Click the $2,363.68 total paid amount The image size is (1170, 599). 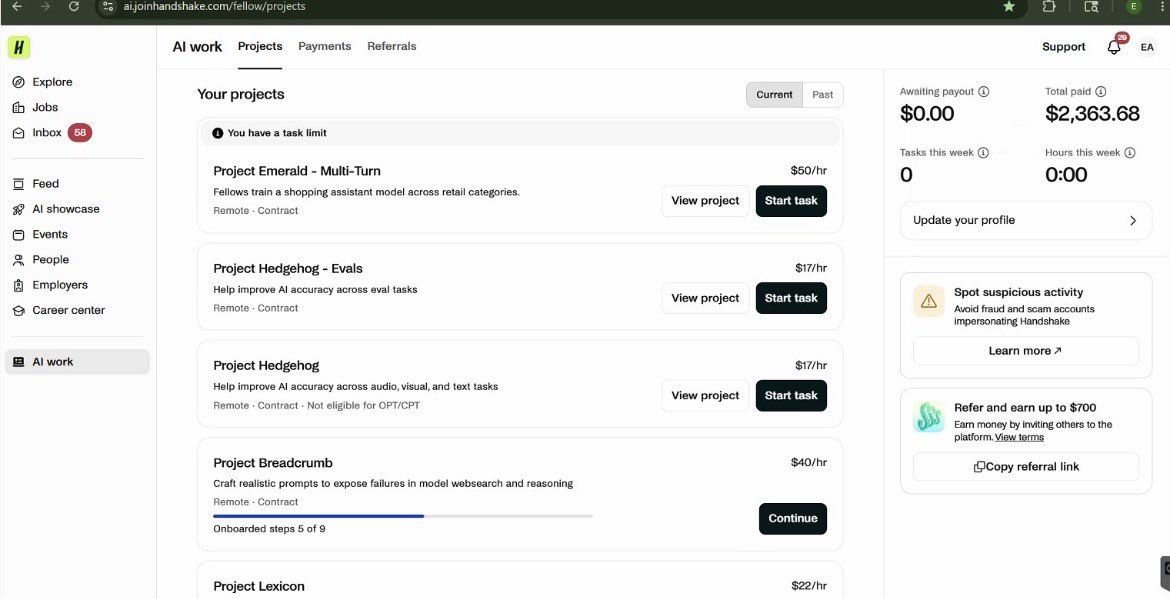pyautogui.click(x=1092, y=113)
